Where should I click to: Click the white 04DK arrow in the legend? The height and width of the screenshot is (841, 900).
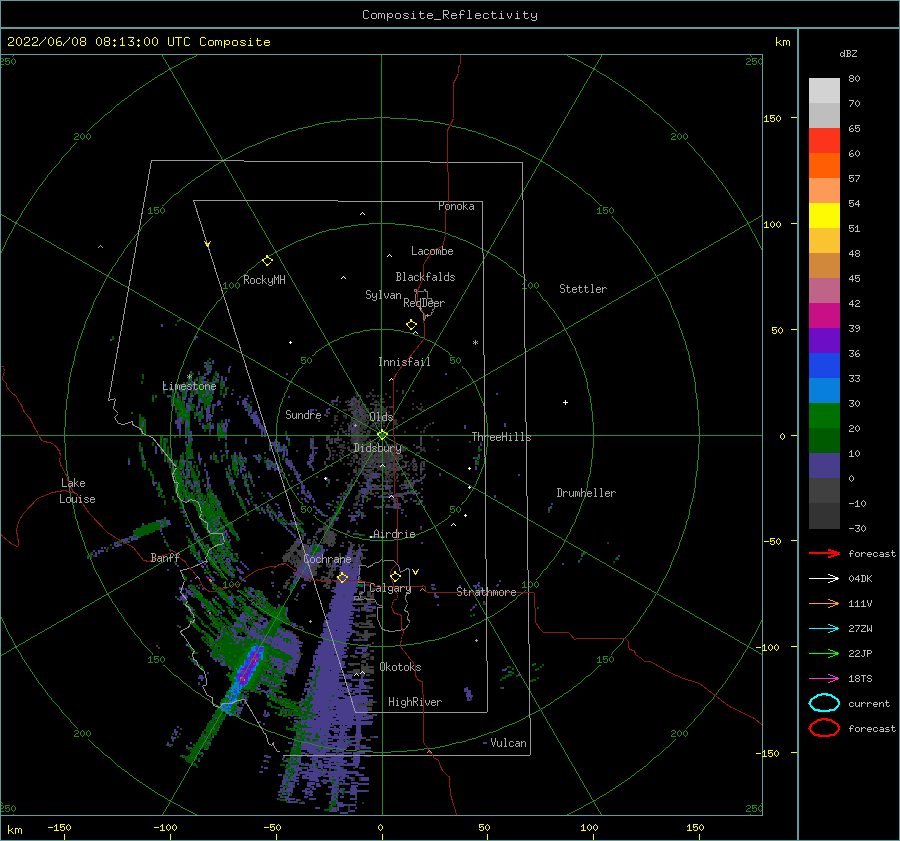824,579
